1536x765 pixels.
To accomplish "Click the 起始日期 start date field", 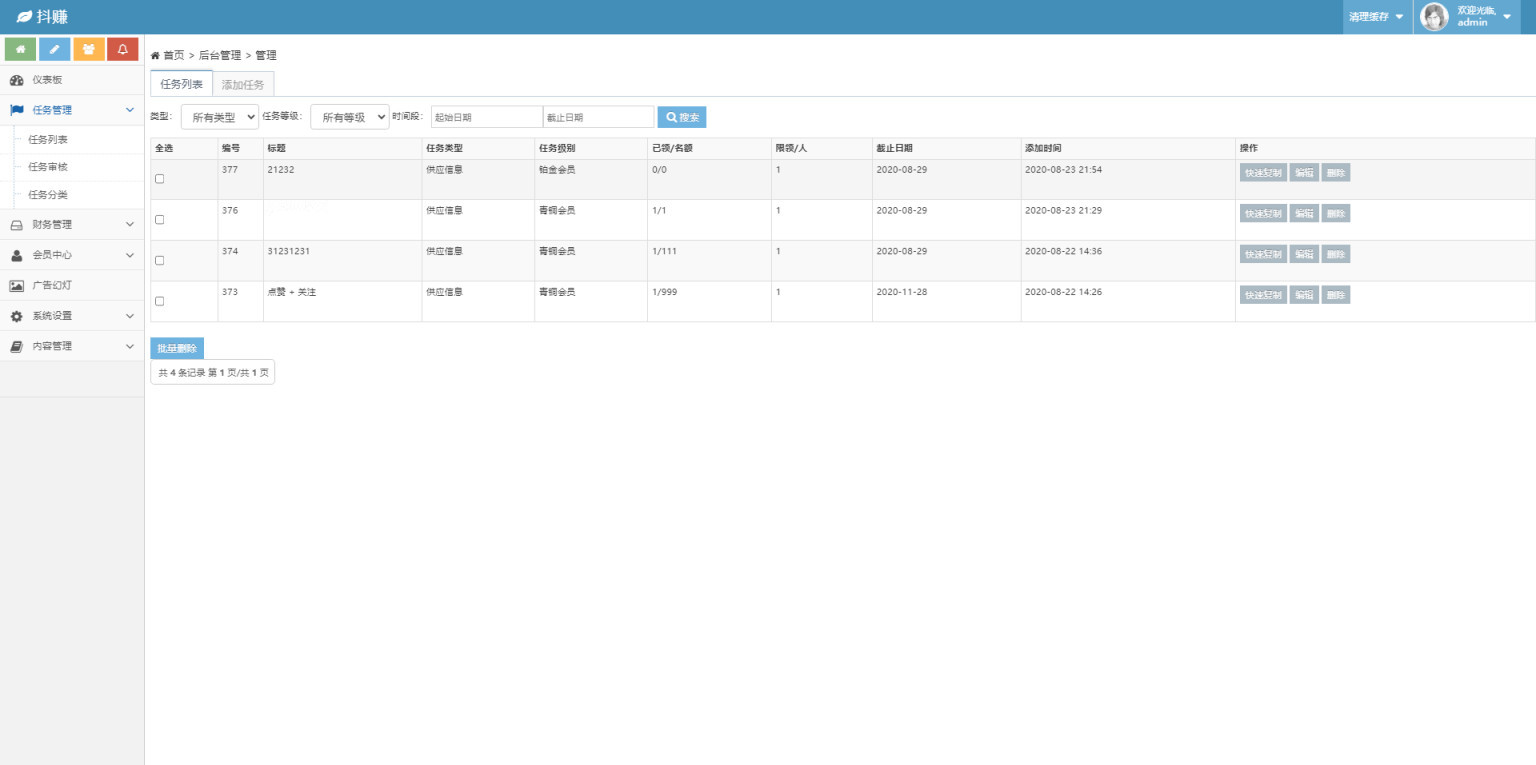I will point(487,117).
